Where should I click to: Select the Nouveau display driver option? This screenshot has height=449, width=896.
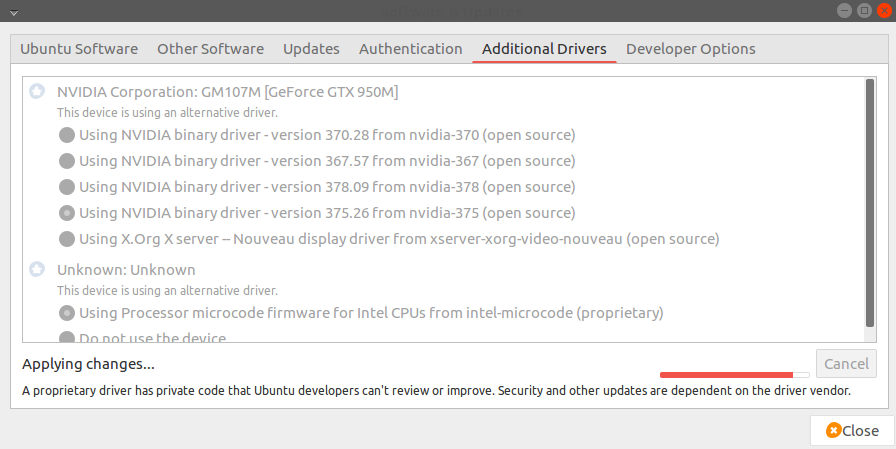pyautogui.click(x=67, y=239)
